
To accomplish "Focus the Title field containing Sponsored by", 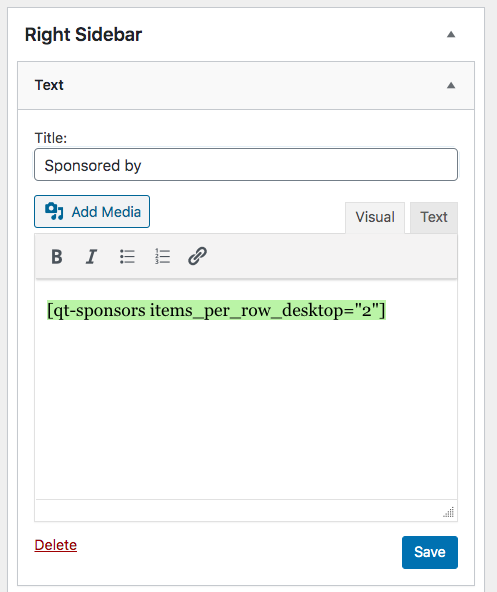I will [246, 165].
